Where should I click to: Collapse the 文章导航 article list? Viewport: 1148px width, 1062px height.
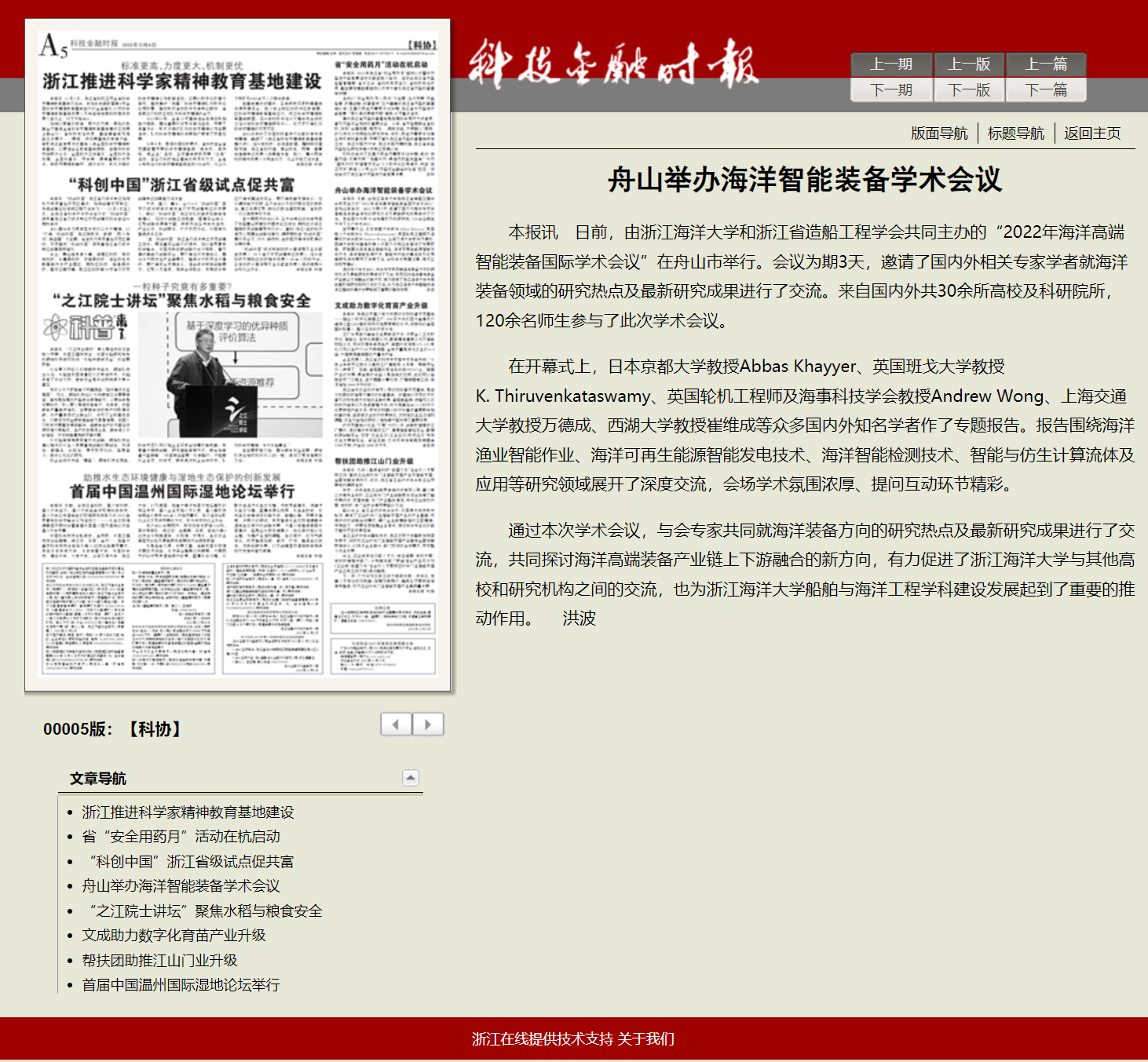click(411, 778)
